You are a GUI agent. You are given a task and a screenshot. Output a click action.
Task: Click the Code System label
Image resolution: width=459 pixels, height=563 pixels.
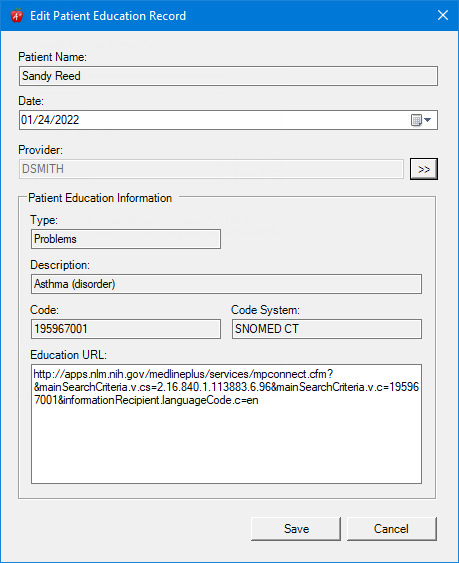click(x=265, y=310)
